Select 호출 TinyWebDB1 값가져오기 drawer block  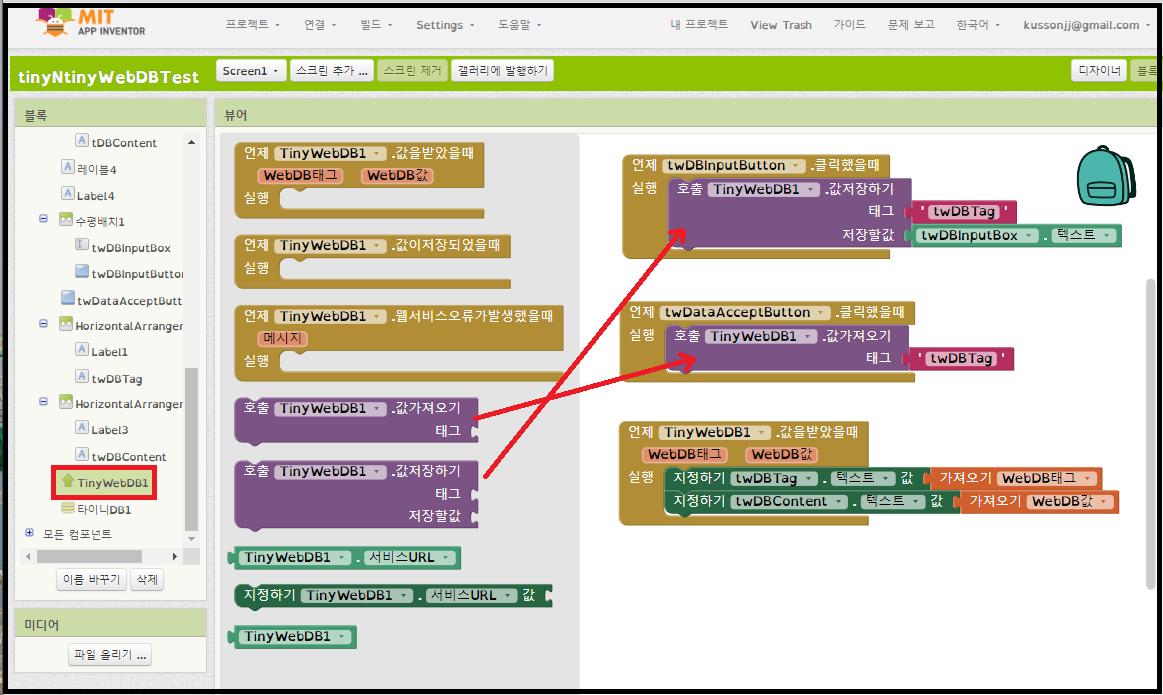pos(356,421)
